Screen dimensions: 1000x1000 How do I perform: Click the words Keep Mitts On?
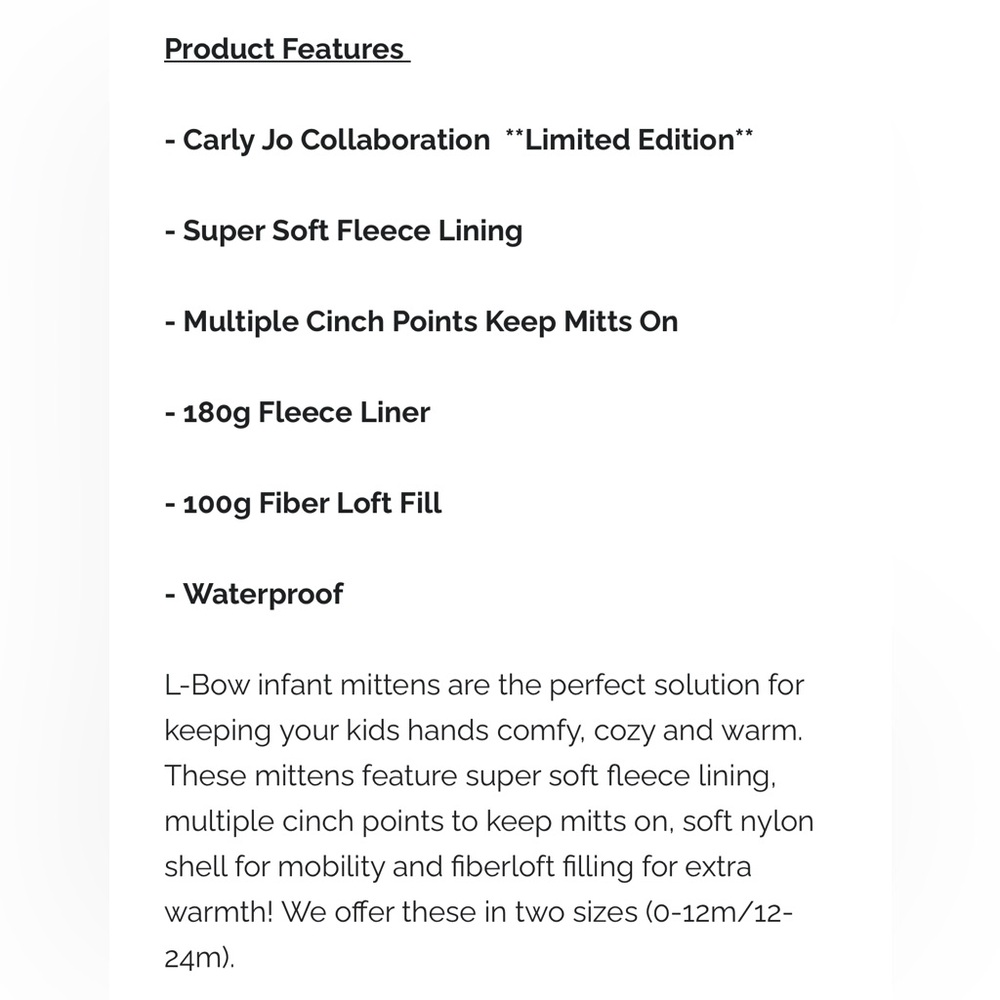582,322
